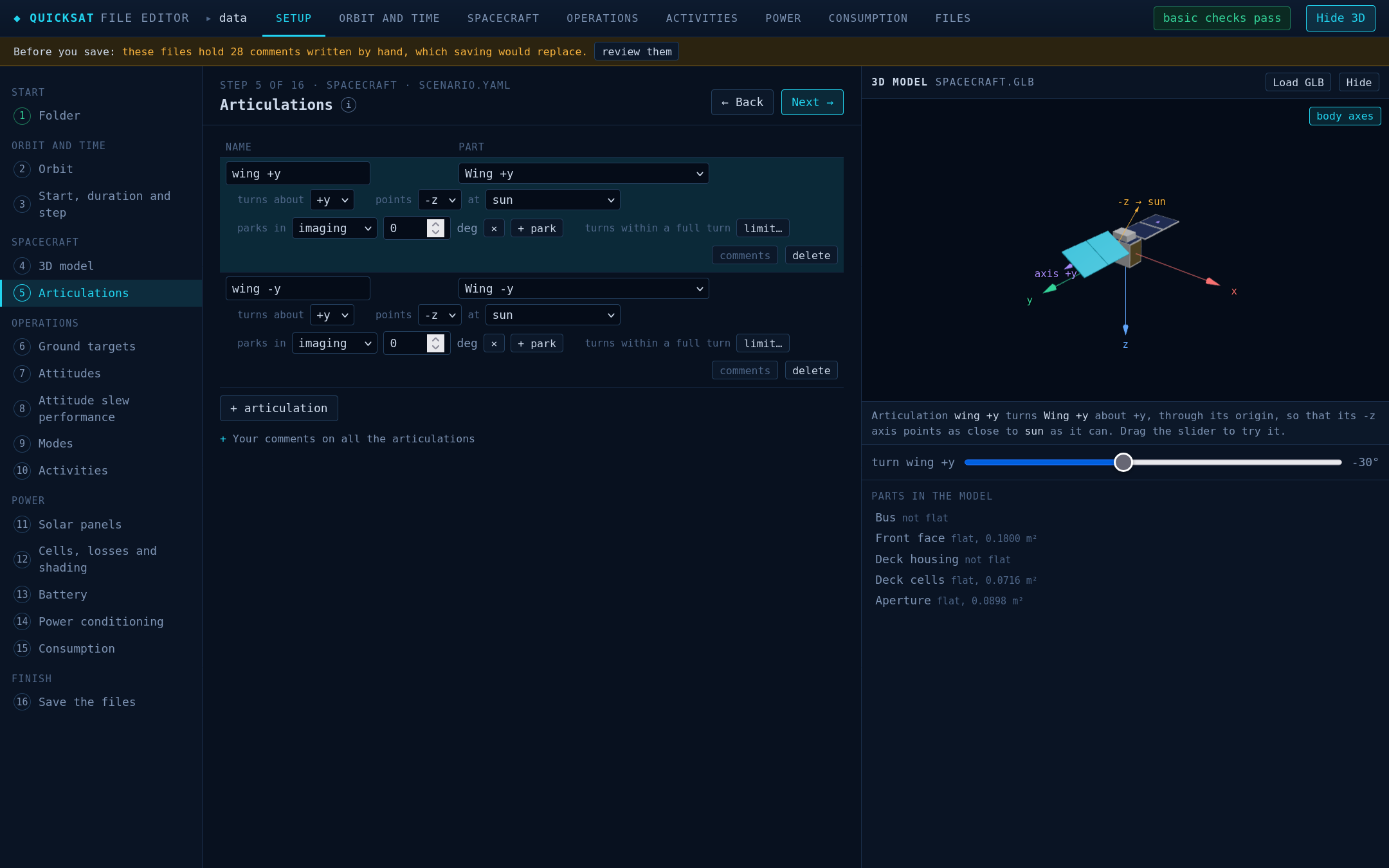Viewport: 1389px width, 868px height.
Task: Change wing -y turns about axis dropdown
Action: click(332, 315)
